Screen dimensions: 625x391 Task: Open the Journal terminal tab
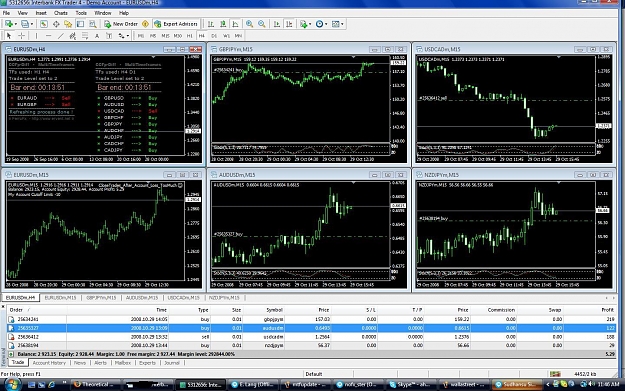coord(172,363)
